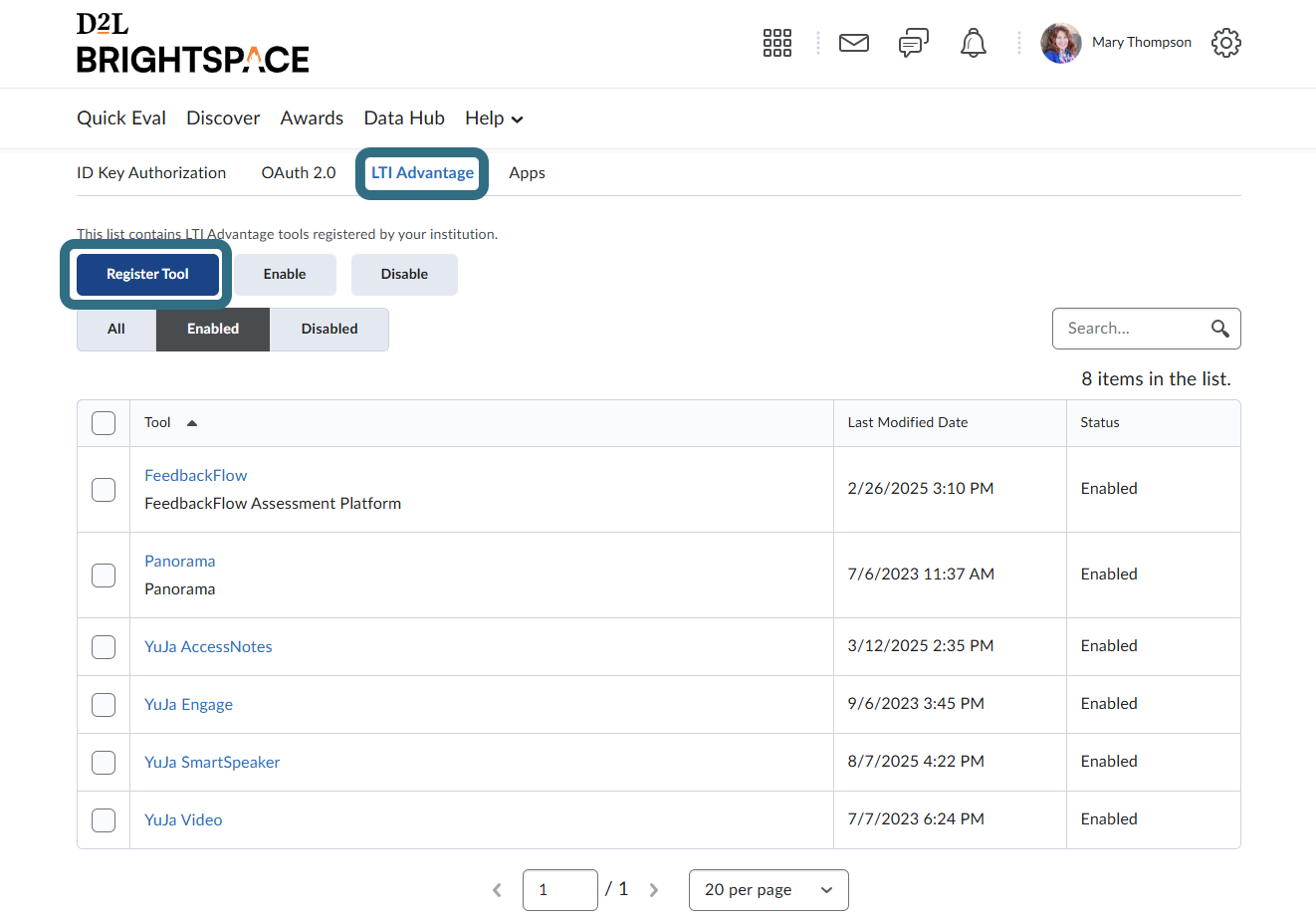Click Mary Thompson's profile avatar

point(1061,43)
